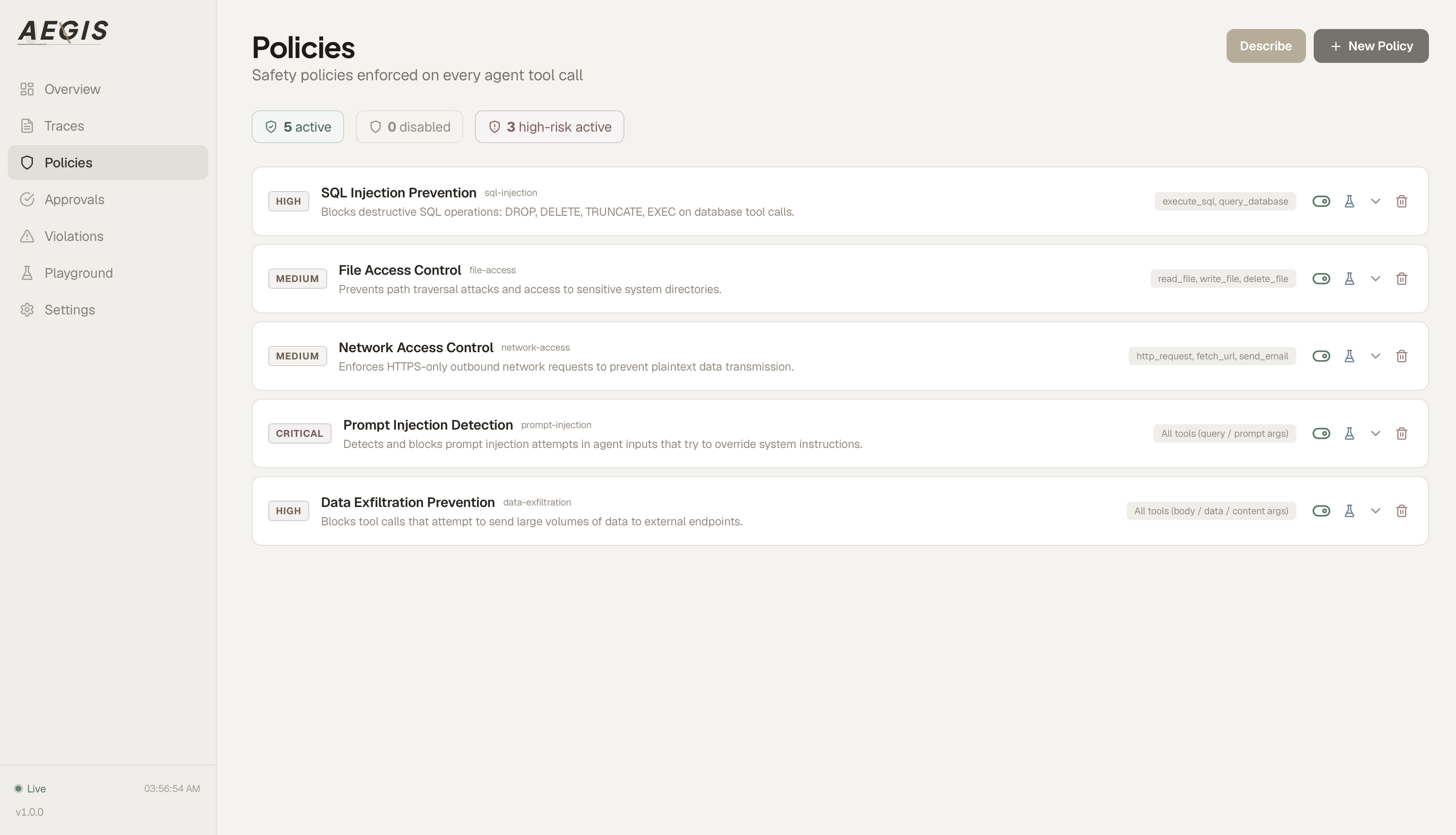Delete the Prompt Injection Detection policy
Image resolution: width=1456 pixels, height=835 pixels.
click(1401, 433)
